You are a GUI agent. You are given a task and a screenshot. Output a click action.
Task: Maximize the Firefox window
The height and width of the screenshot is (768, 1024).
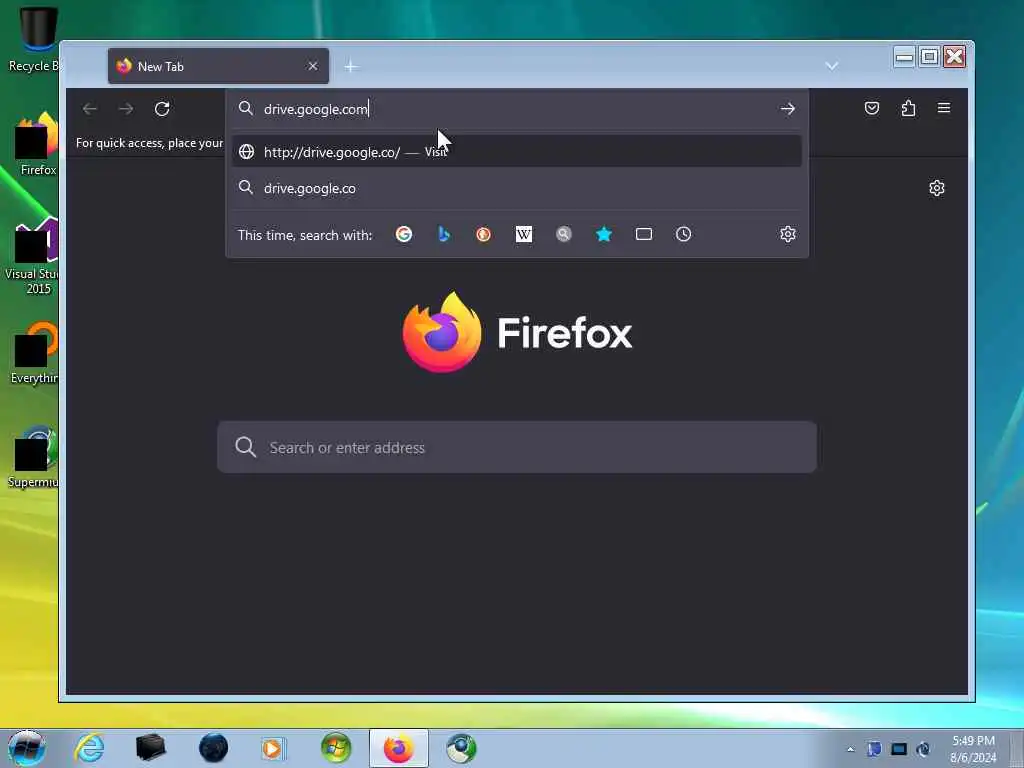(x=929, y=57)
